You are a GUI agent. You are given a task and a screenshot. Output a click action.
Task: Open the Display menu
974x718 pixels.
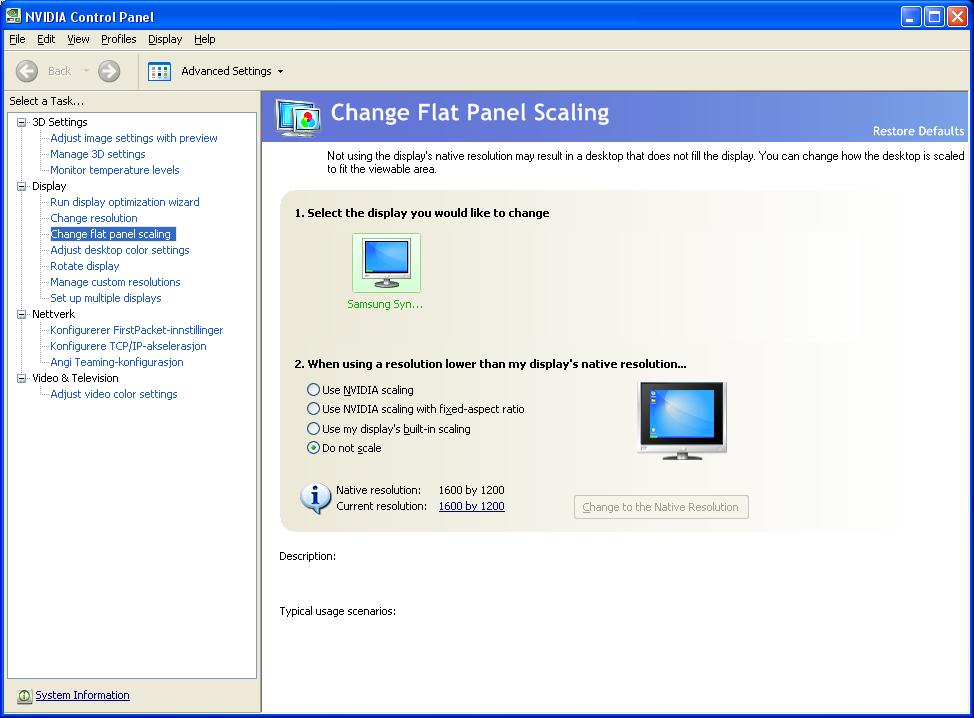[x=165, y=39]
